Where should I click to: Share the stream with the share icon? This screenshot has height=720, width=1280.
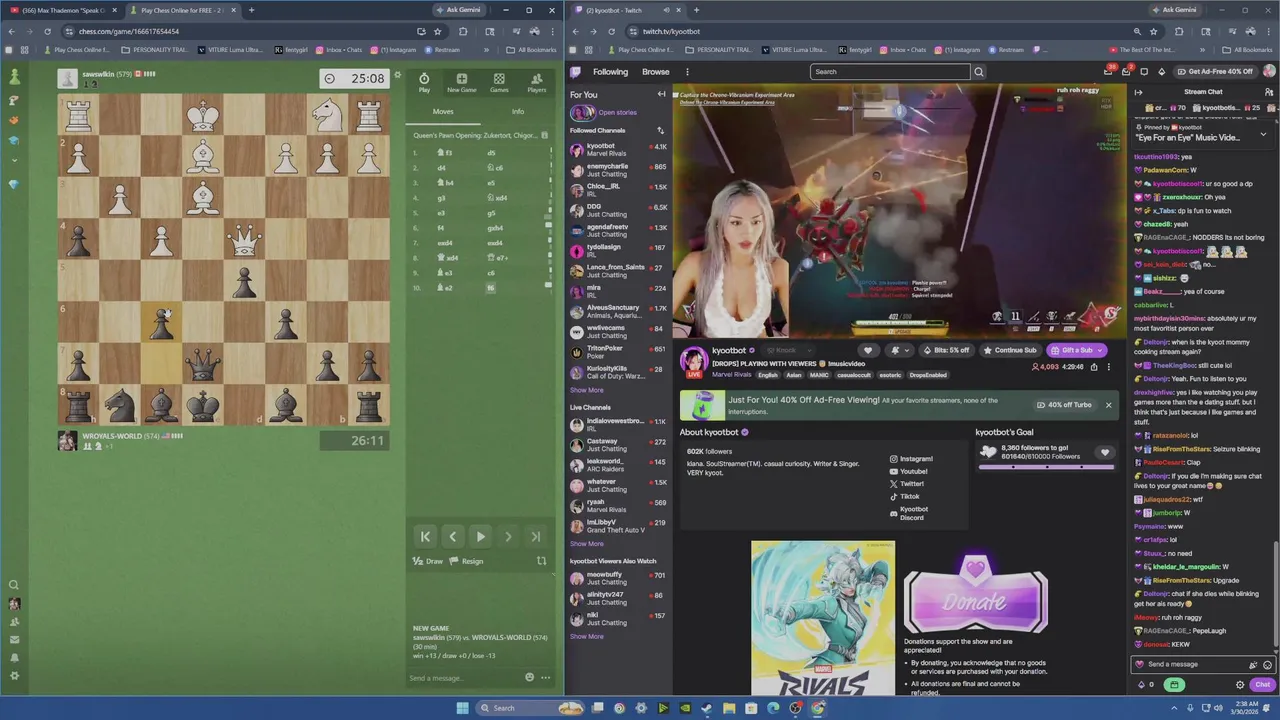tap(1093, 367)
